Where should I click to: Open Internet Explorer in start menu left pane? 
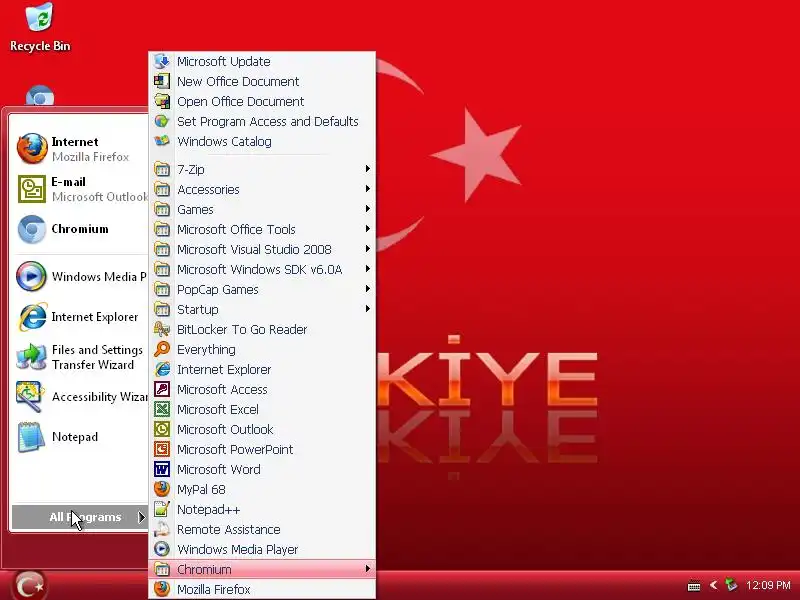click(x=81, y=316)
